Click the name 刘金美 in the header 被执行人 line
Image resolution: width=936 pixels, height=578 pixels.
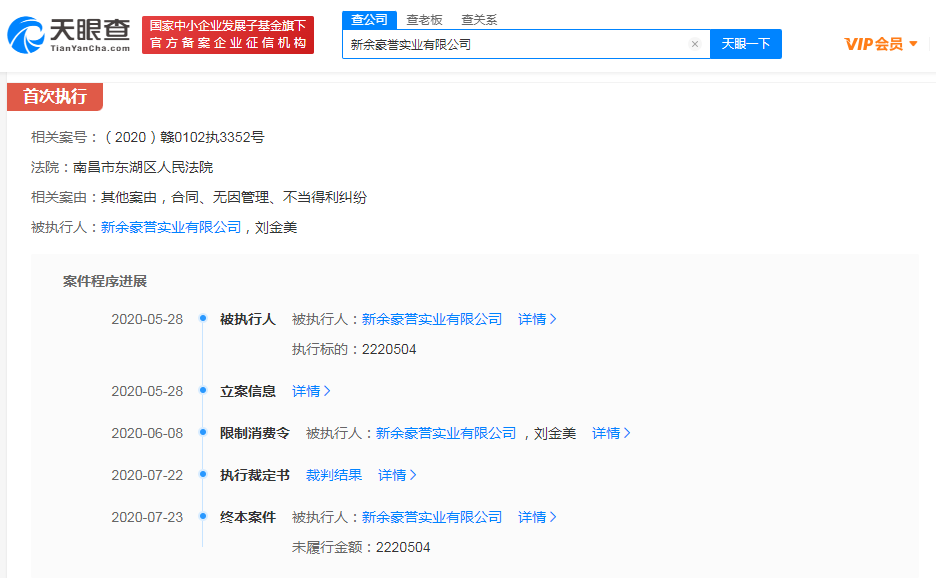(276, 227)
